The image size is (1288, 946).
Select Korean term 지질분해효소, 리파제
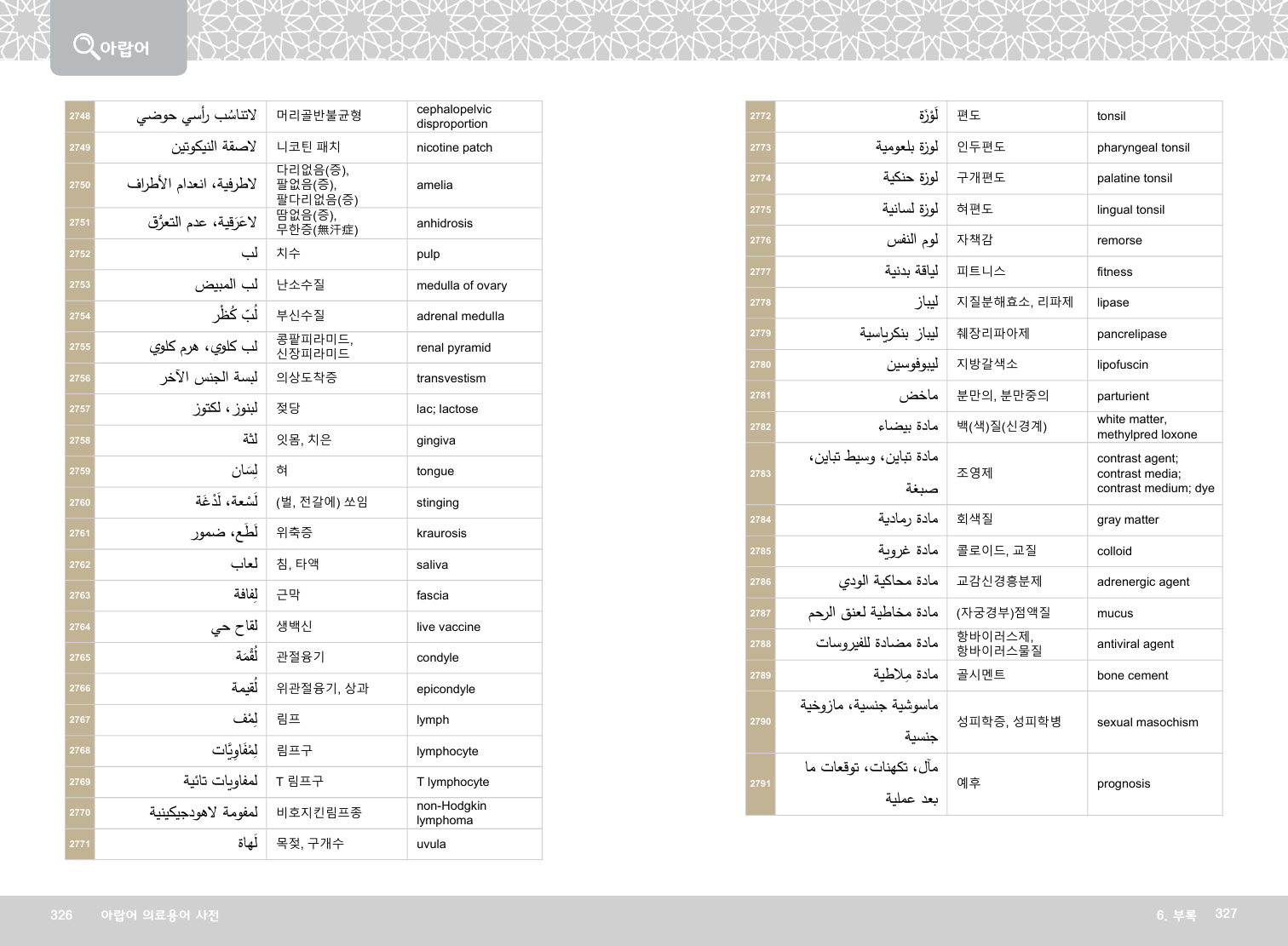[x=1015, y=302]
